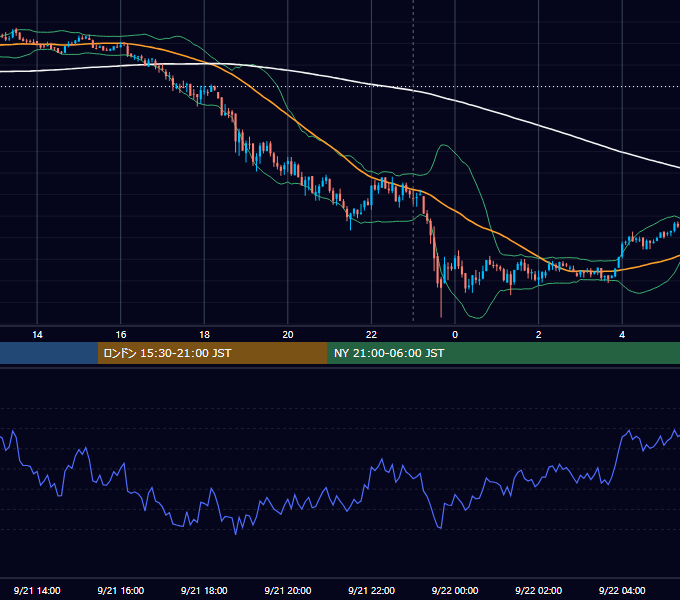Select the London 15:30-21:00 JST session band

212,353
